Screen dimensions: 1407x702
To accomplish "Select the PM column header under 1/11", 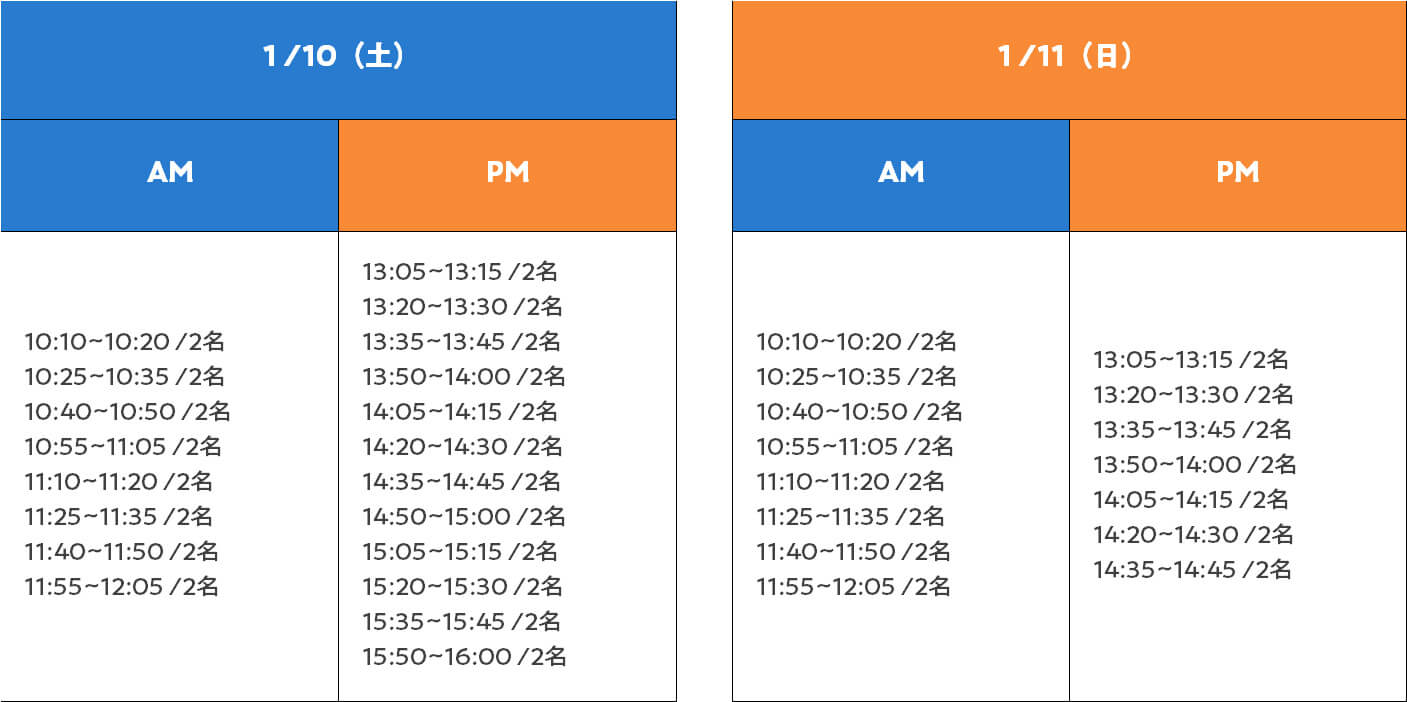I will click(x=1237, y=173).
